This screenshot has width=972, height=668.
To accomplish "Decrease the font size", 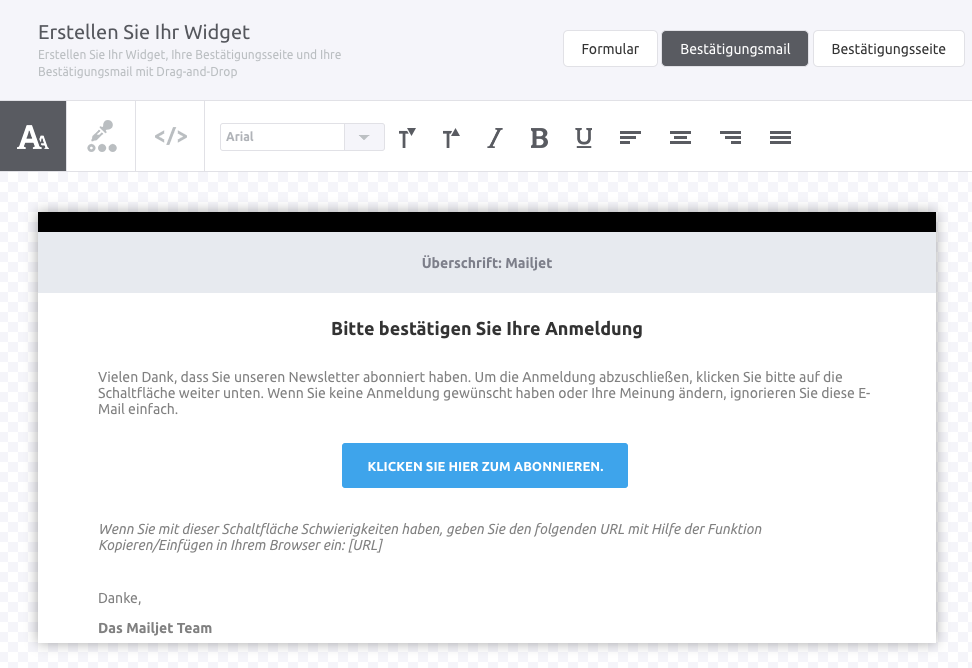I will (x=407, y=138).
